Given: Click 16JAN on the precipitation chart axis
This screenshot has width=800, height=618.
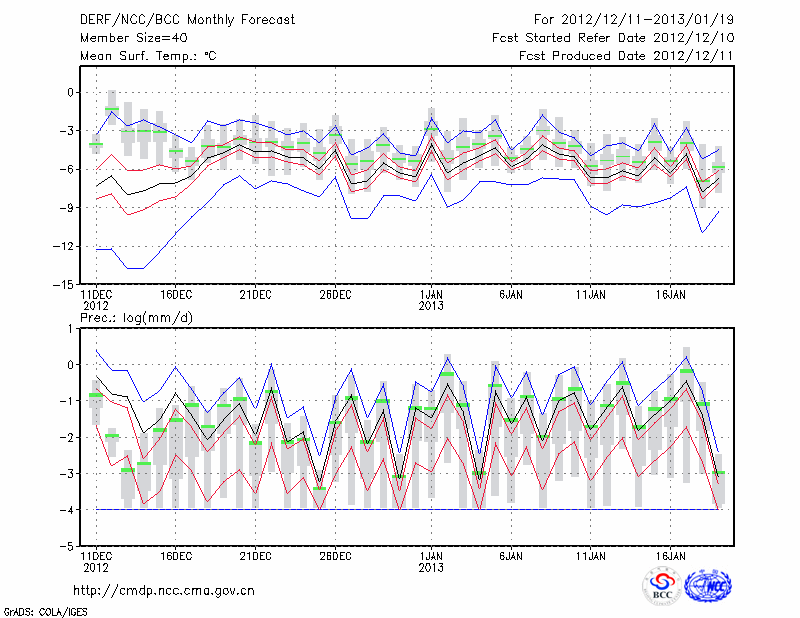Looking at the screenshot, I should 670,554.
